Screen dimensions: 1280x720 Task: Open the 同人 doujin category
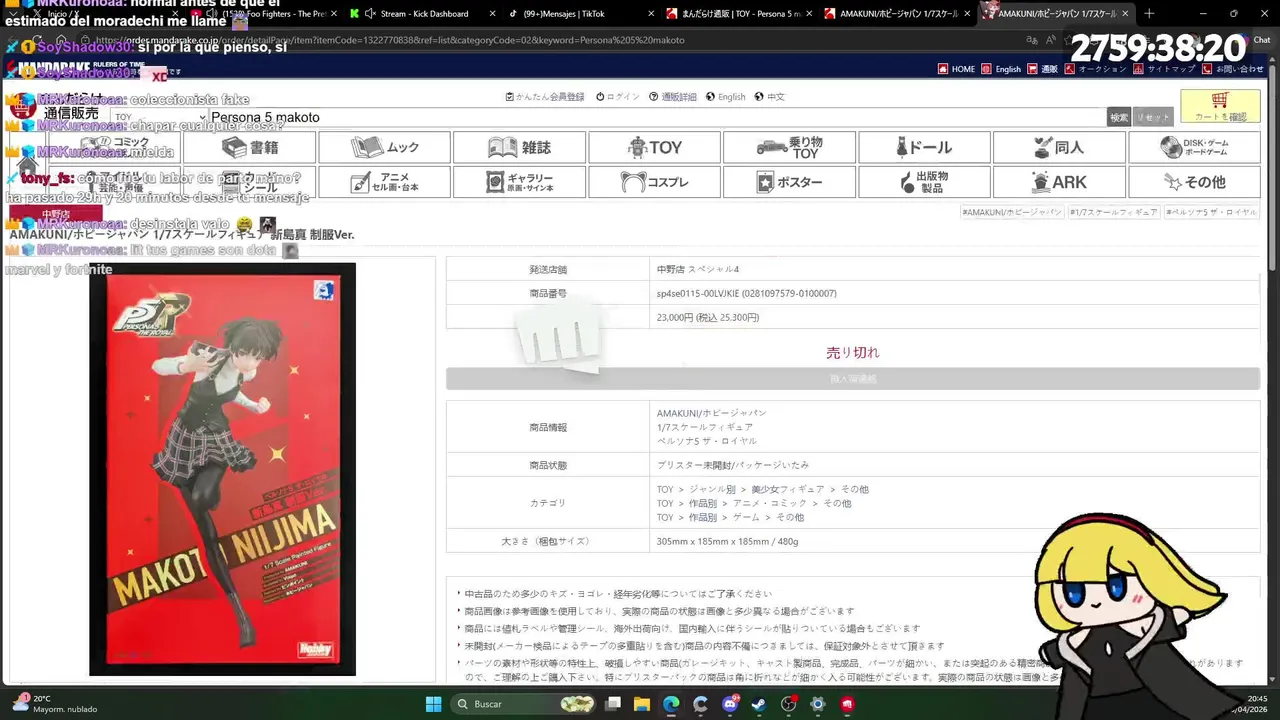(x=1059, y=147)
